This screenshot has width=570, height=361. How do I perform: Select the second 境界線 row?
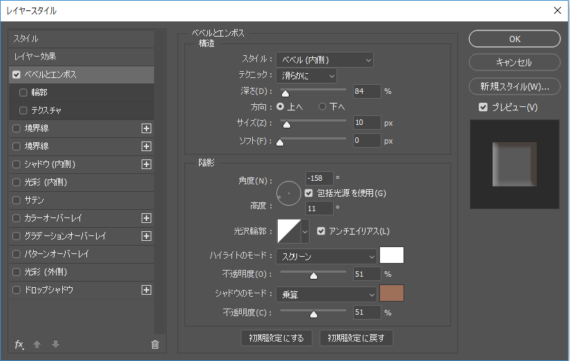(x=81, y=146)
